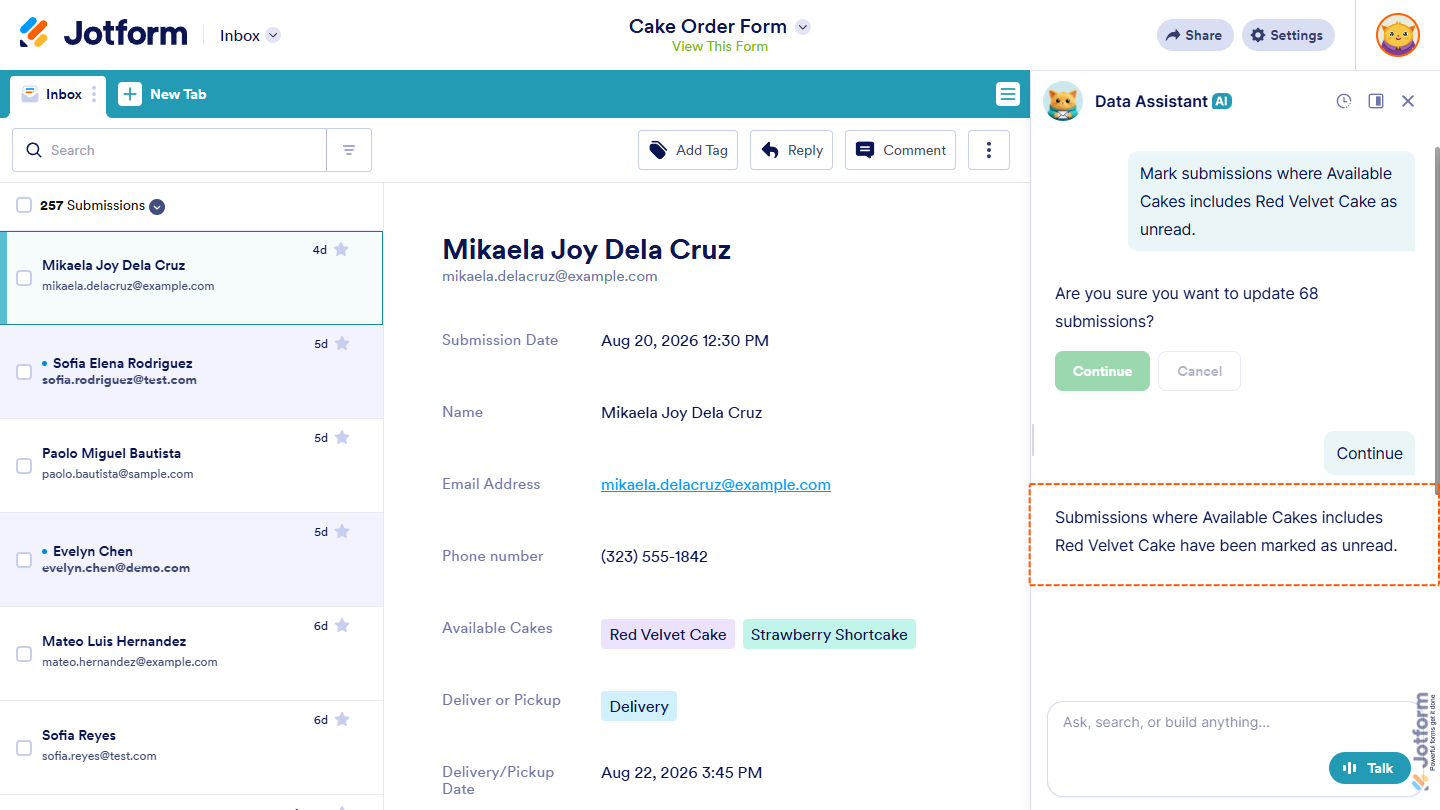Click the Reply button
This screenshot has height=810, width=1440.
(x=791, y=150)
